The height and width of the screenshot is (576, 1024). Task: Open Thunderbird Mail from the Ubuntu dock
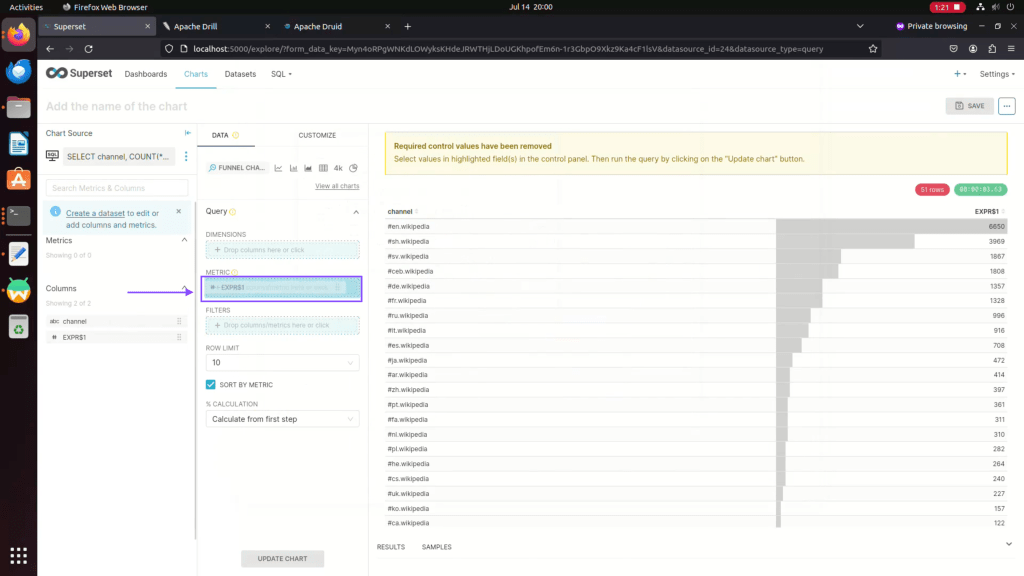tap(18, 71)
